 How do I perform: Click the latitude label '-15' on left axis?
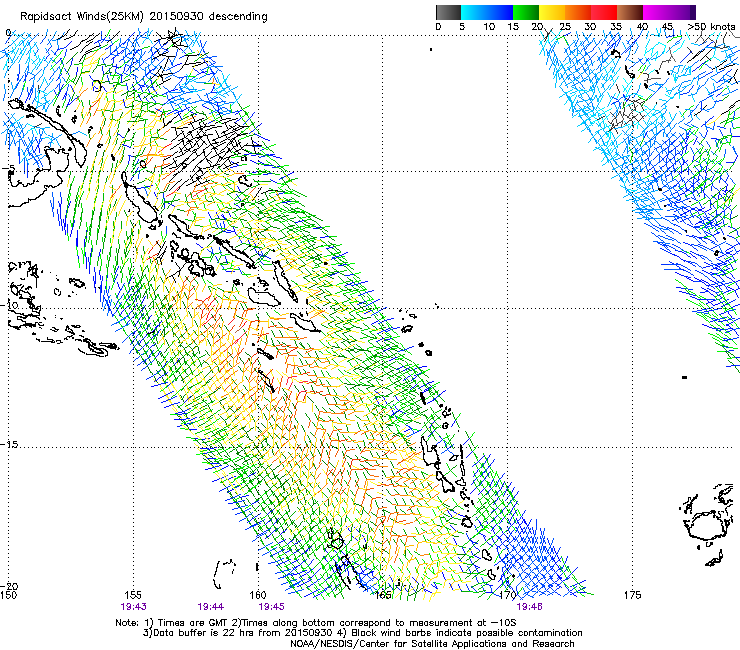click(x=9, y=444)
